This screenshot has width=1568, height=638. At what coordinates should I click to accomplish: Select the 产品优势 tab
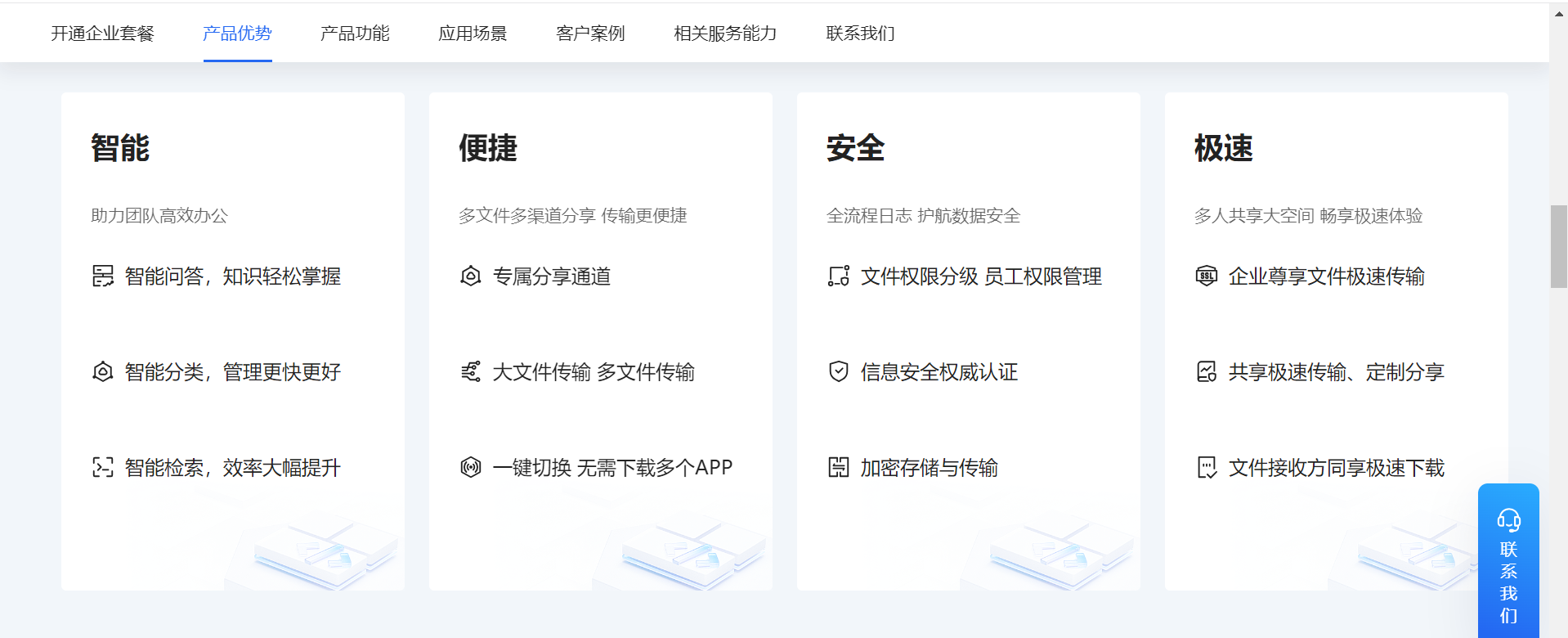tap(237, 34)
